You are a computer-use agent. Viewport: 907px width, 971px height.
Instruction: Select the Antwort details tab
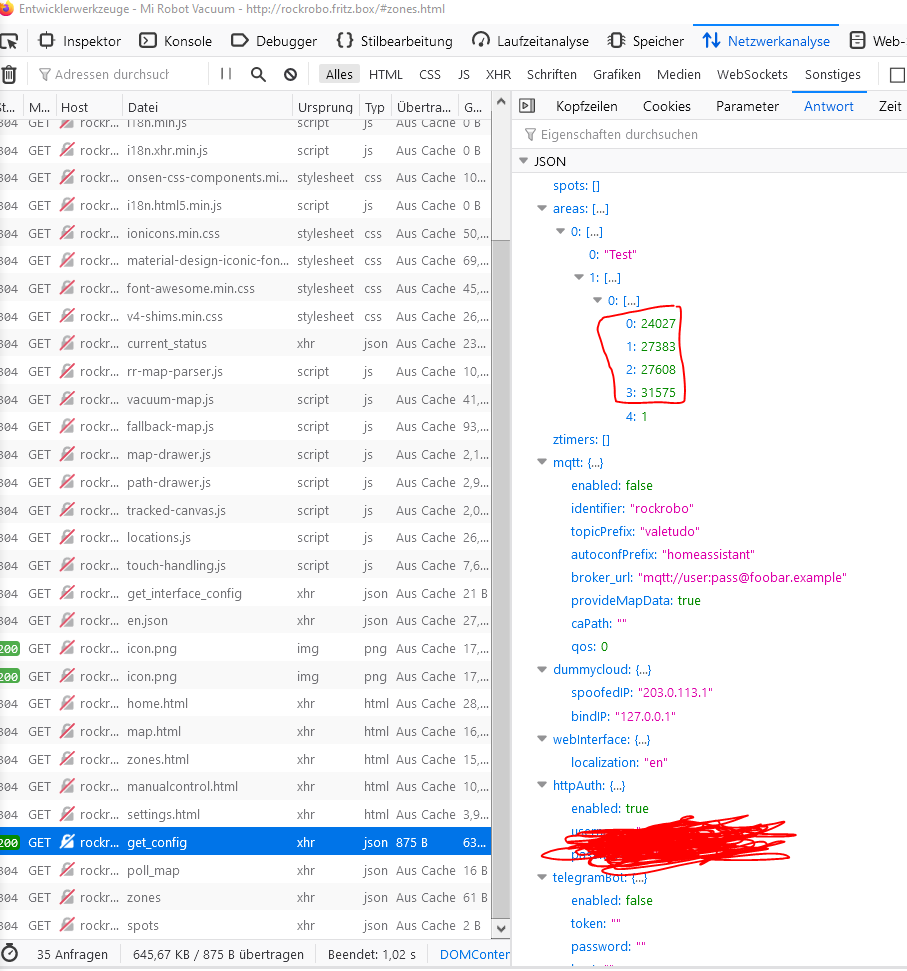pos(828,107)
